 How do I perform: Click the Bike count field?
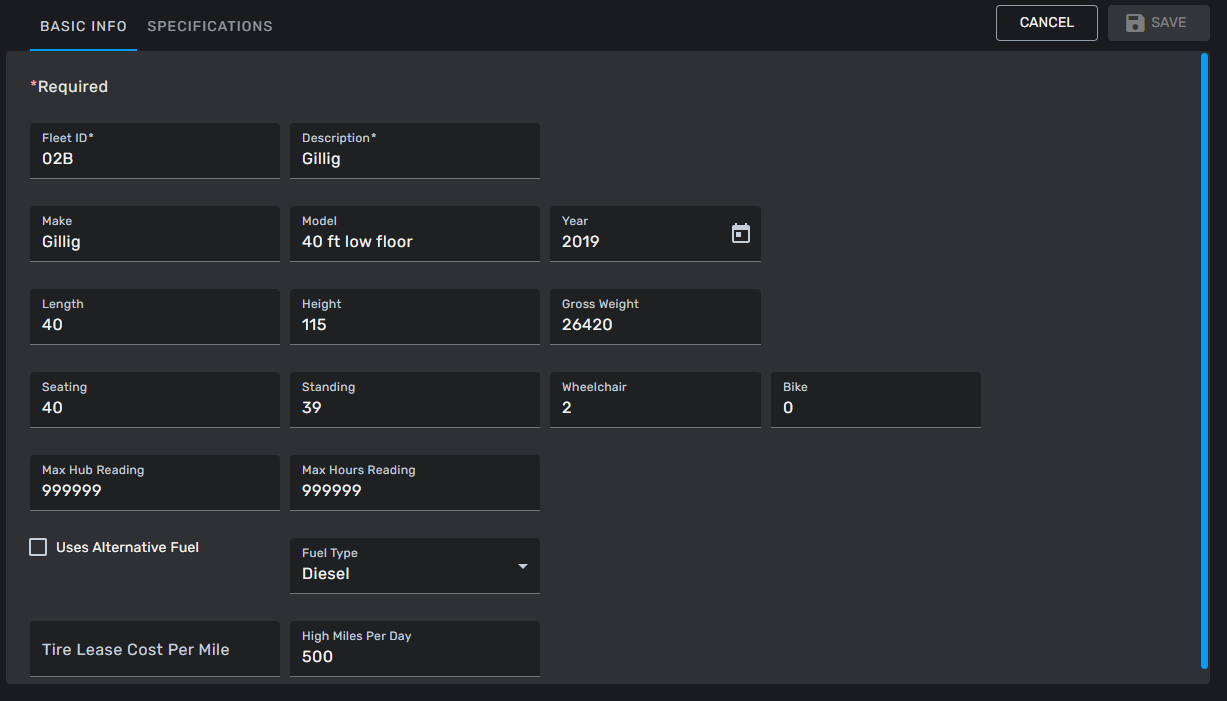tap(874, 407)
